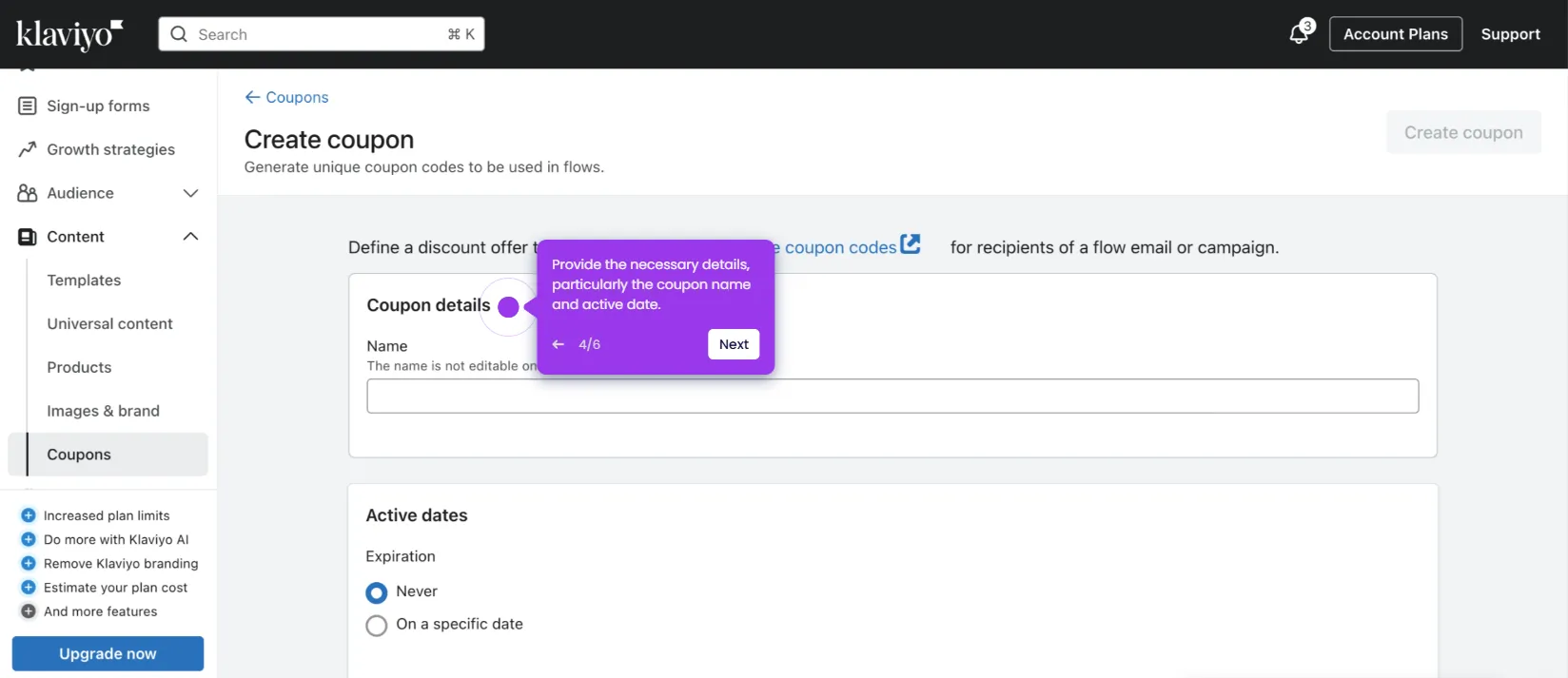Click plus icon beside And more features

pos(29,611)
